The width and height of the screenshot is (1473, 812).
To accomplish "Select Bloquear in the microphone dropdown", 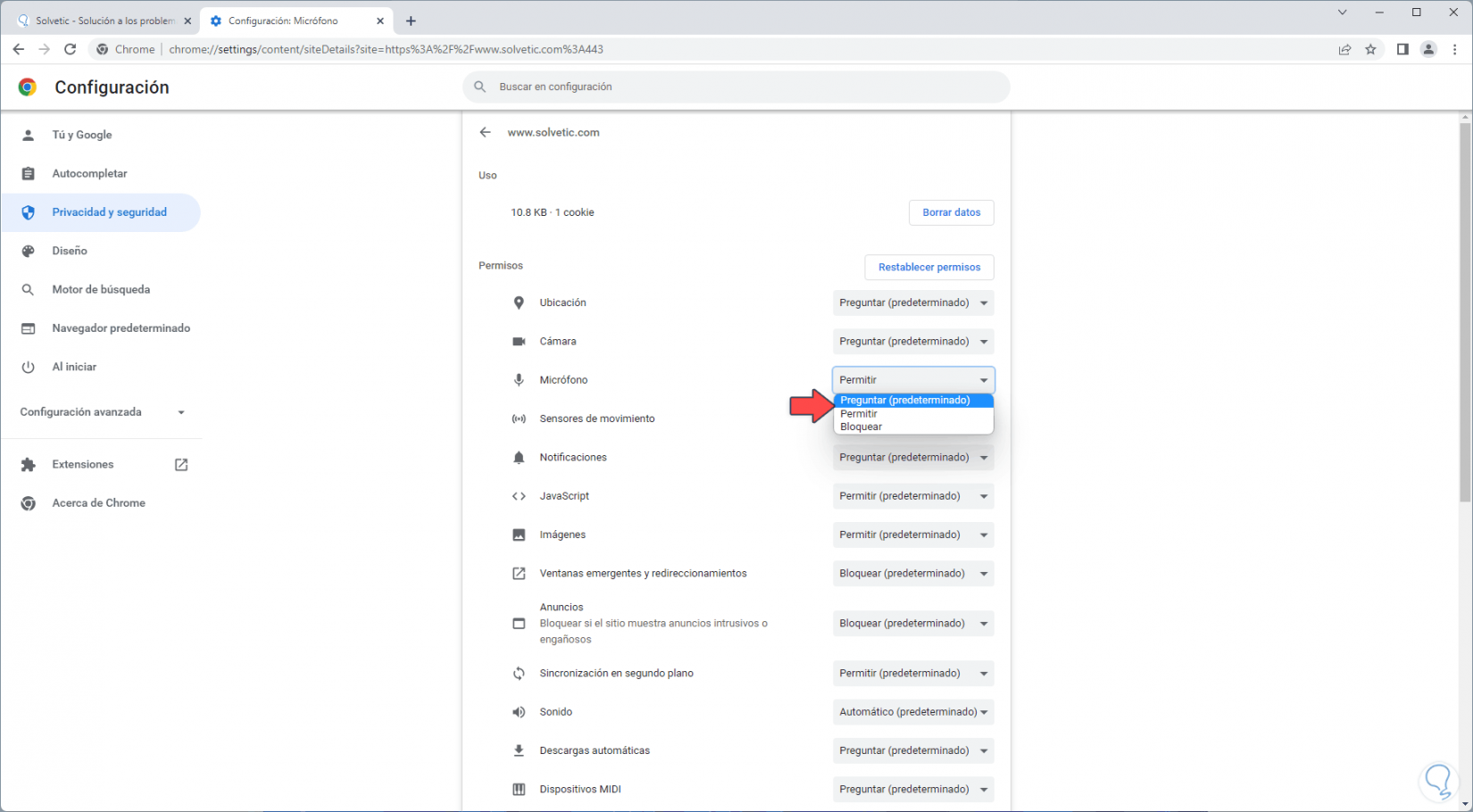I will [861, 427].
